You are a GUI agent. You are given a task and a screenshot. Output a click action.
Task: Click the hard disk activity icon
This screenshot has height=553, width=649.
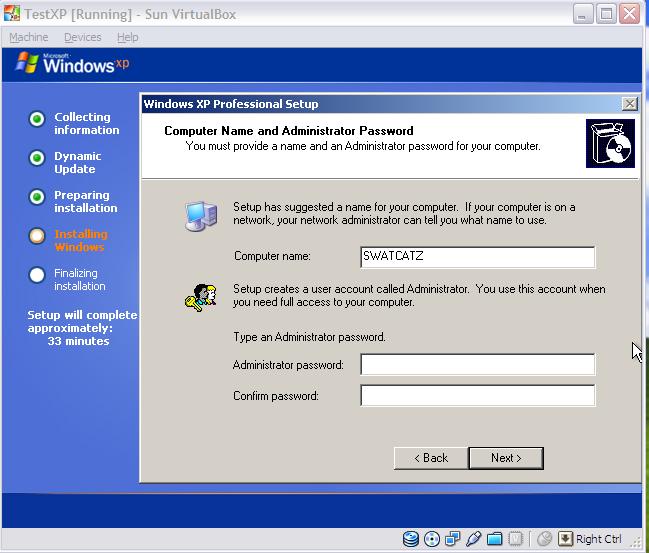pyautogui.click(x=411, y=539)
